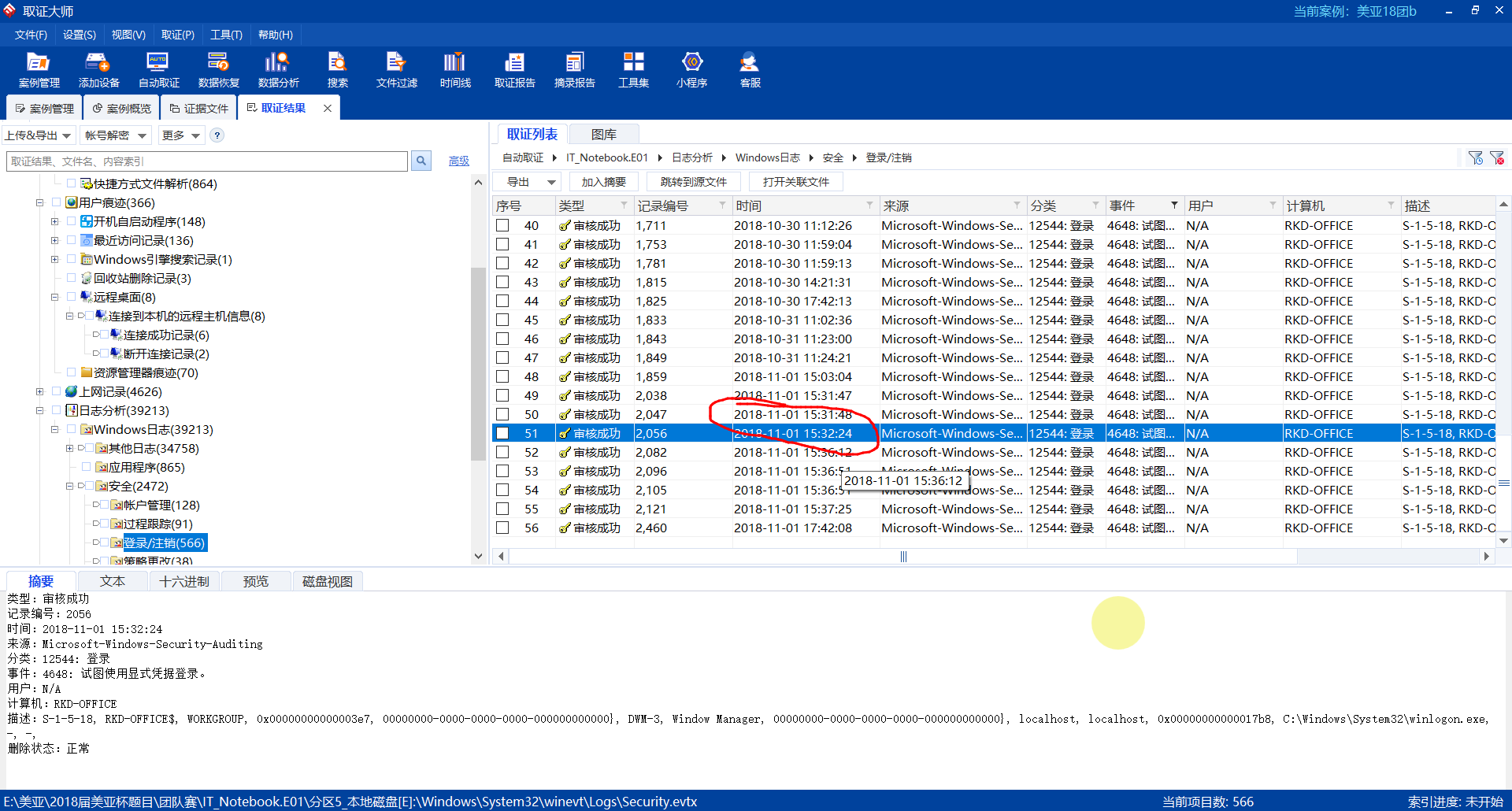The width and height of the screenshot is (1512, 811).
Task: Click the 打开关联文件 button
Action: (796, 182)
